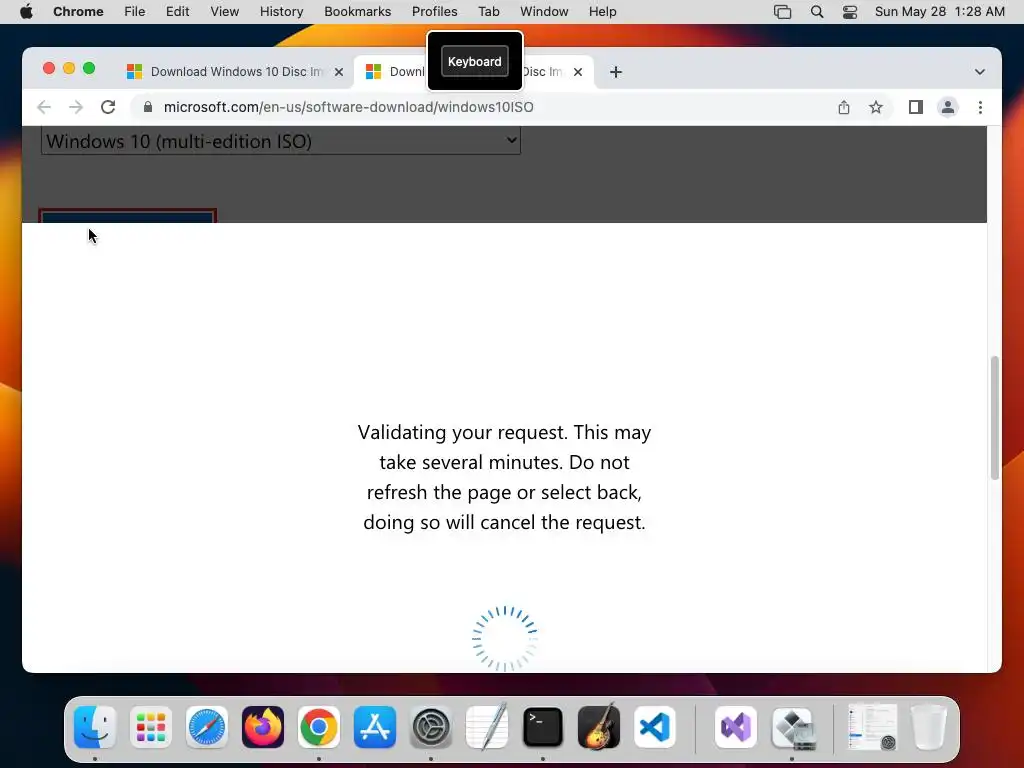1024x768 pixels.
Task: Open the Windows 10 multi-edition ISO dropdown
Action: (x=281, y=141)
